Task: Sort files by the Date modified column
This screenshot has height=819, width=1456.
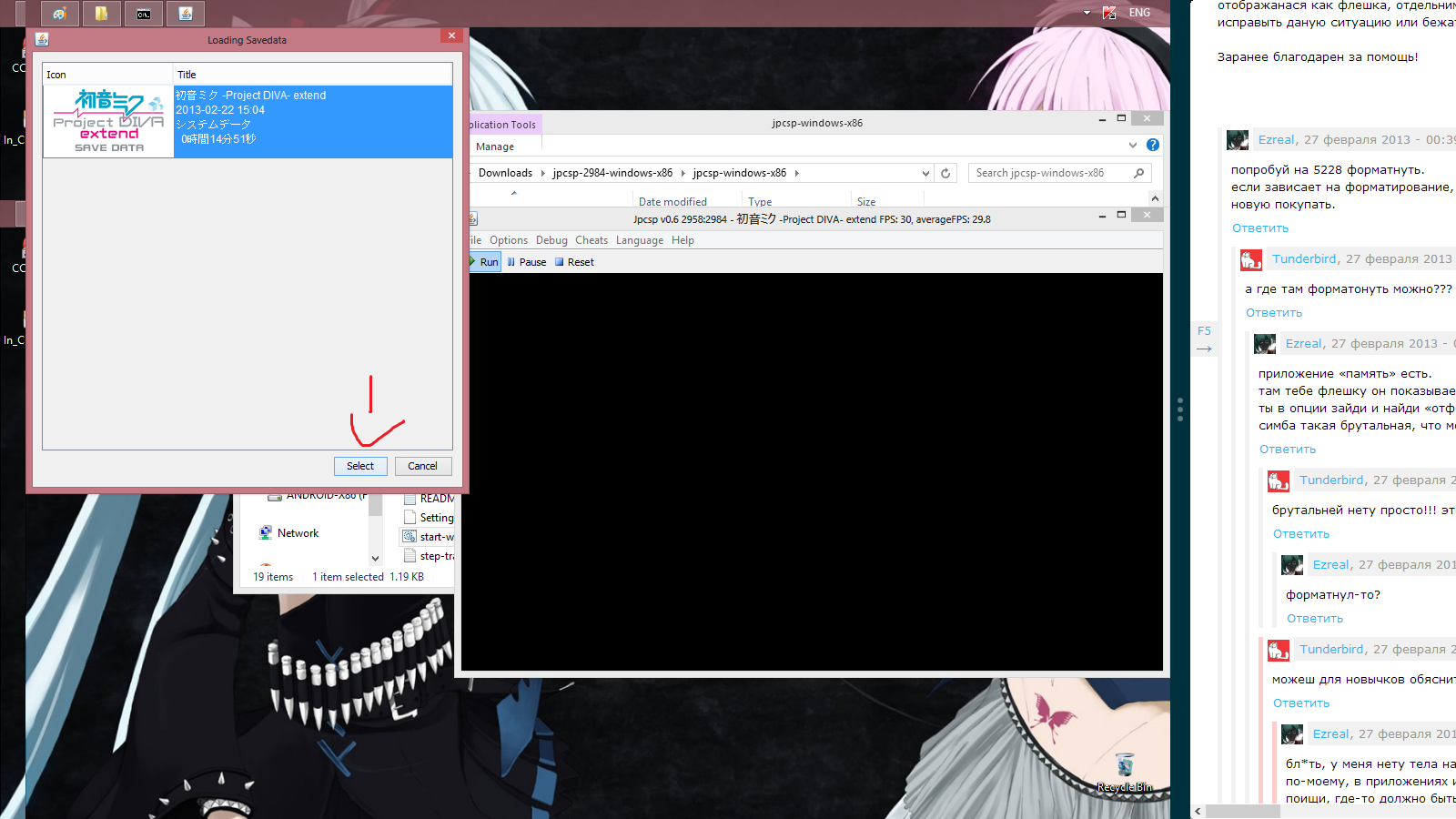Action: pyautogui.click(x=672, y=202)
